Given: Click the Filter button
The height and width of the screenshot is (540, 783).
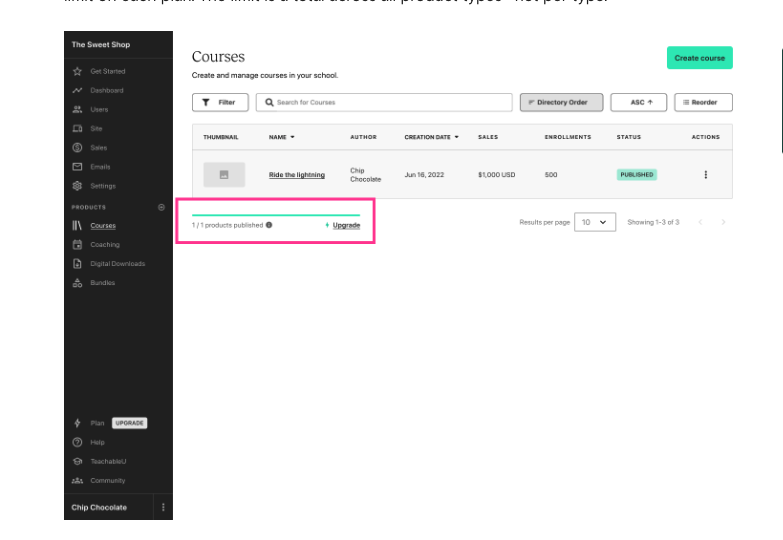Looking at the screenshot, I should (x=220, y=102).
